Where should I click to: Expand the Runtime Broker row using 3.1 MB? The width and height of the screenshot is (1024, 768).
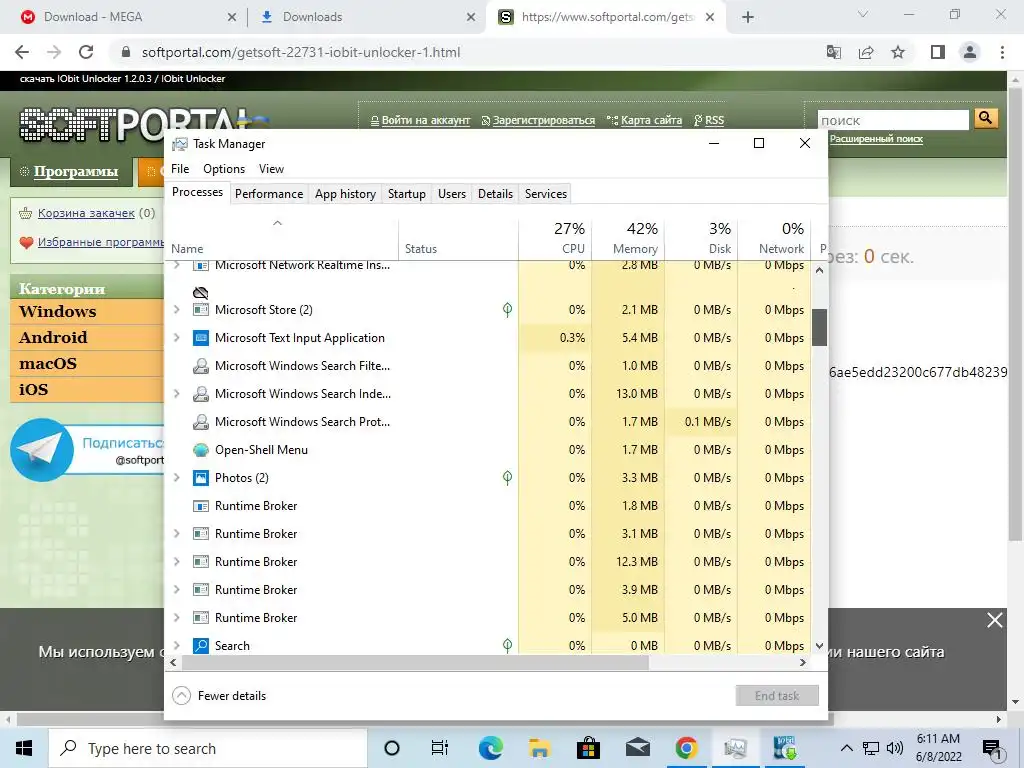[x=176, y=534]
